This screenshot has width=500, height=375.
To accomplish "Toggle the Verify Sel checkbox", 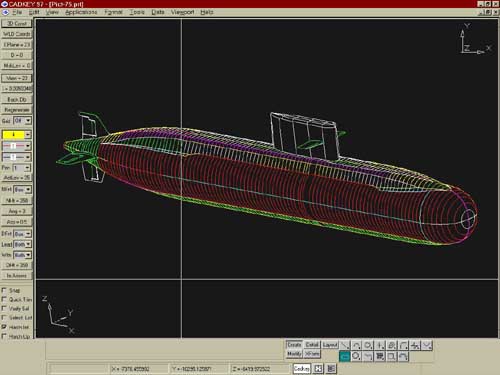I will tap(4, 308).
